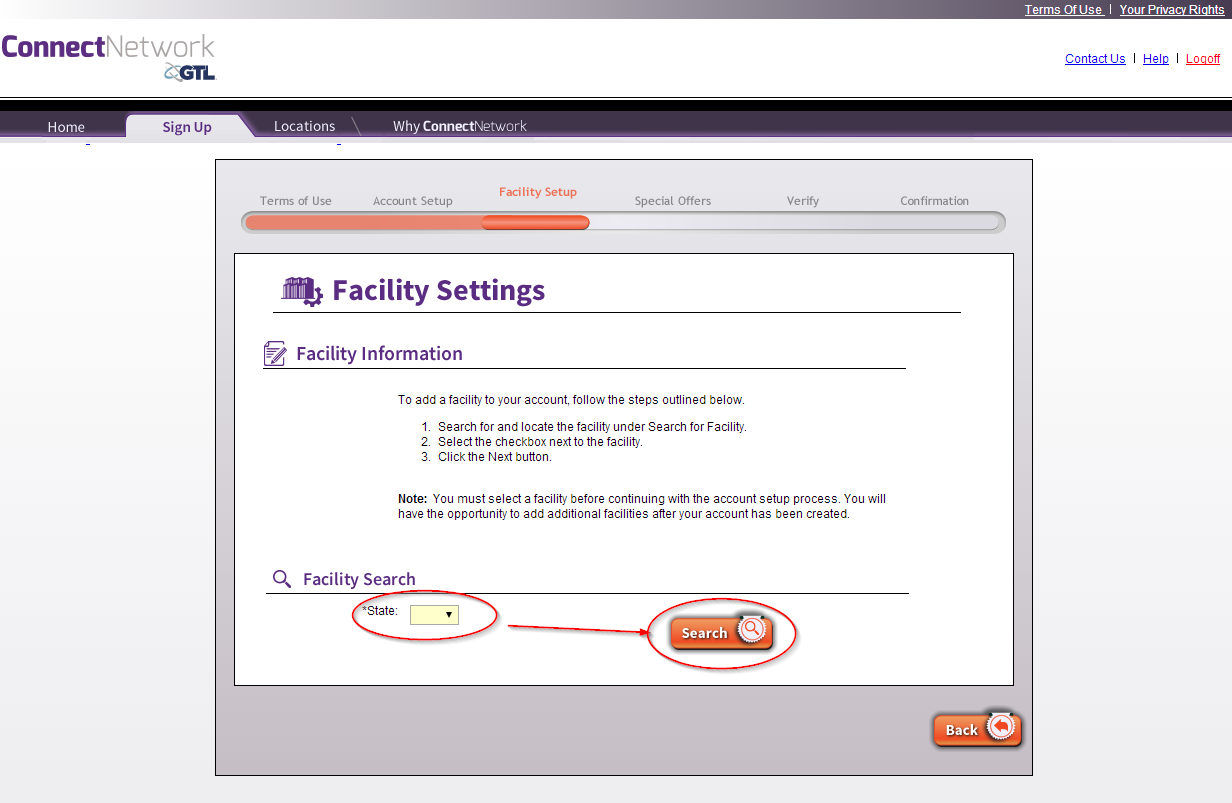Click the signup progress bar
Image resolution: width=1232 pixels, height=803 pixels.
click(x=622, y=223)
